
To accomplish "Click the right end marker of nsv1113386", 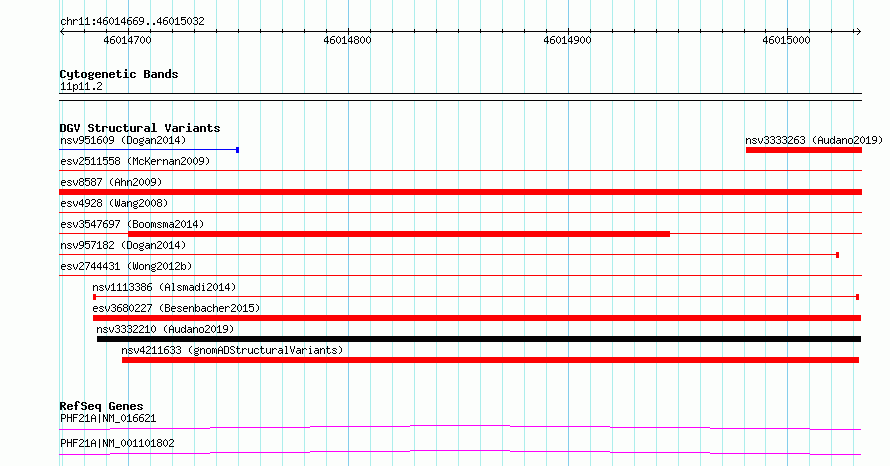I will point(857,297).
